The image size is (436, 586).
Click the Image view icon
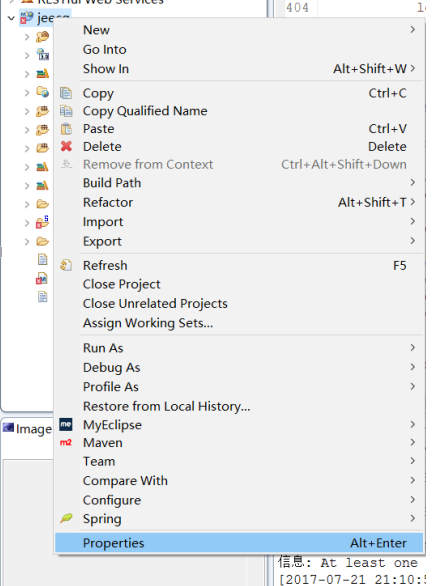8,428
